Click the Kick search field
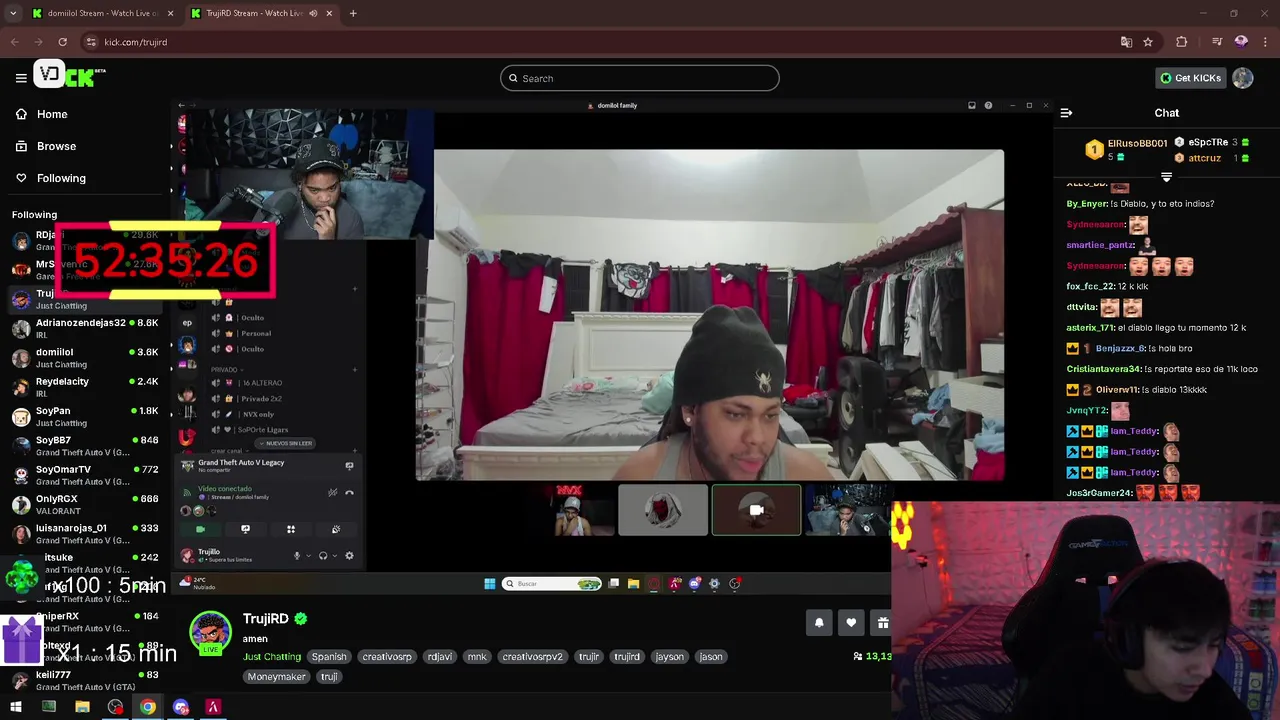 pyautogui.click(x=640, y=78)
